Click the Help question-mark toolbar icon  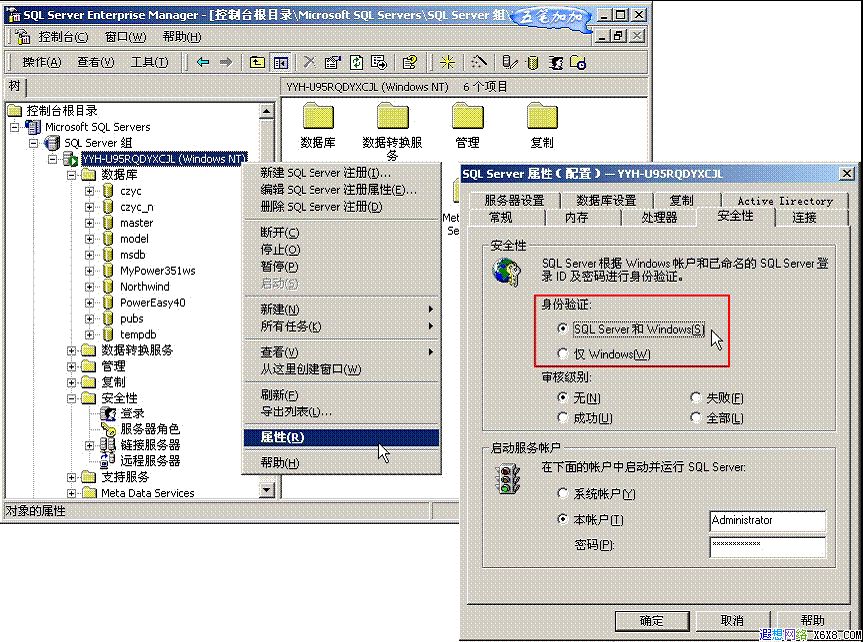click(409, 62)
